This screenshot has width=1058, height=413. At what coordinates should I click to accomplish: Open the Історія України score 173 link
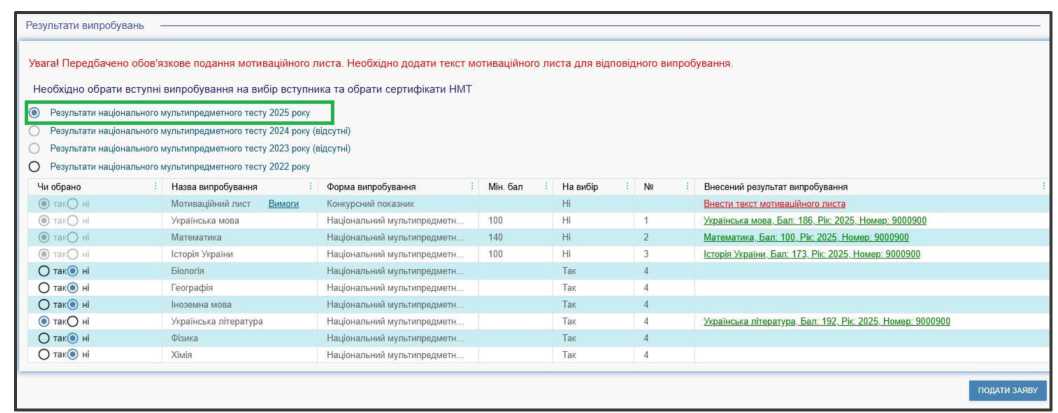pyautogui.click(x=812, y=254)
